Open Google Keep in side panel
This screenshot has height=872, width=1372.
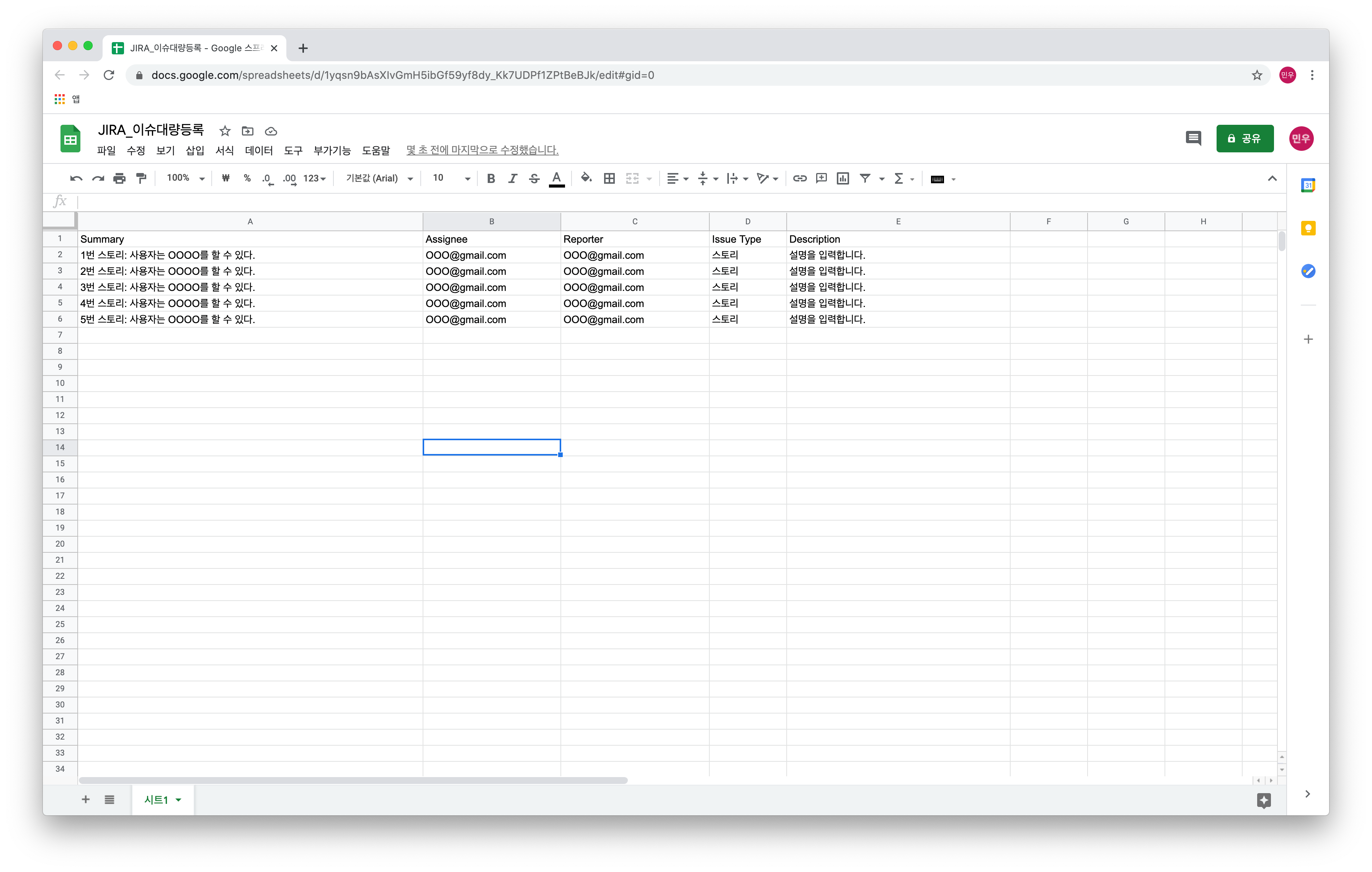tap(1308, 229)
